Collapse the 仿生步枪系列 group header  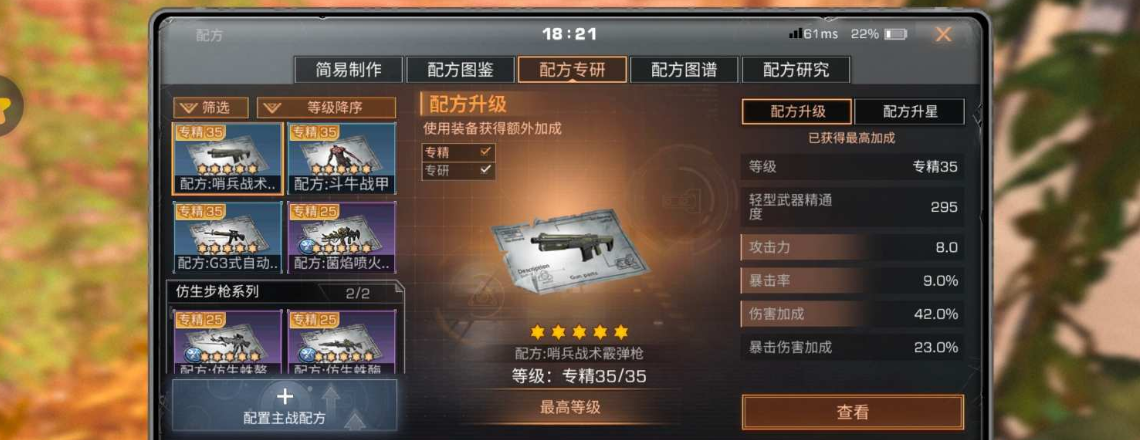coord(285,292)
